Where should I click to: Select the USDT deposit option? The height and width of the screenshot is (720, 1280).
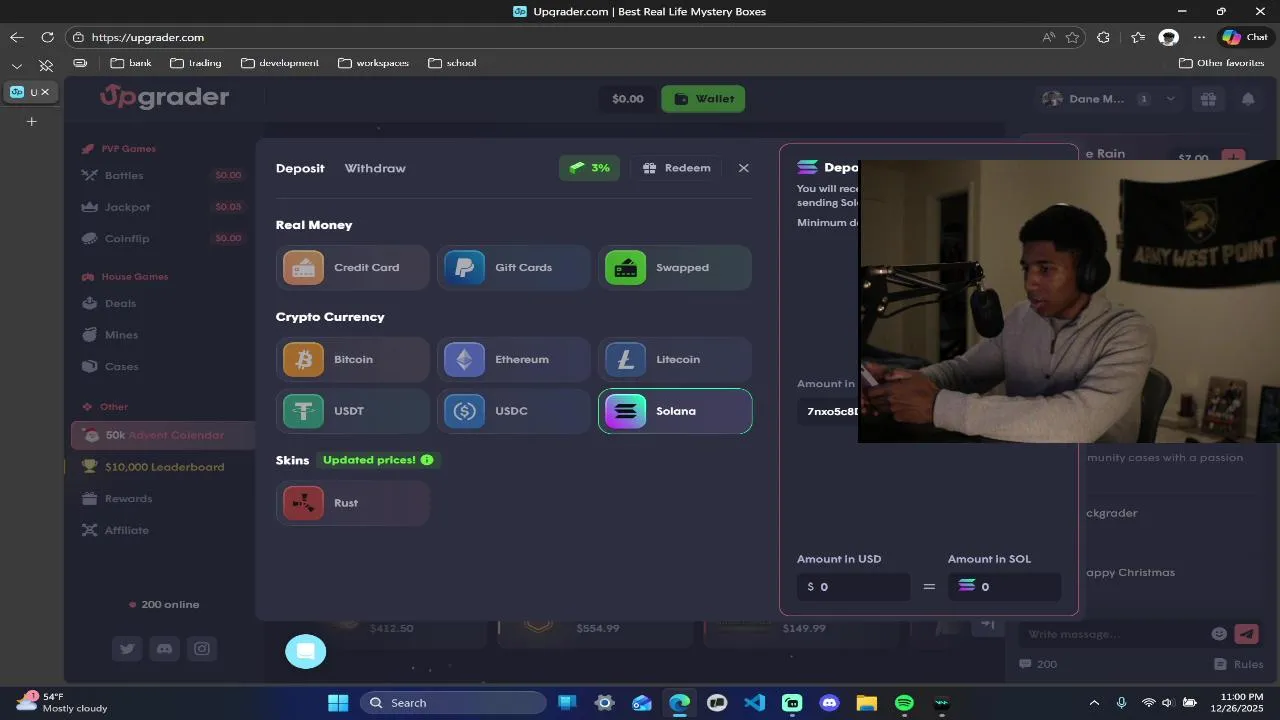tap(352, 411)
